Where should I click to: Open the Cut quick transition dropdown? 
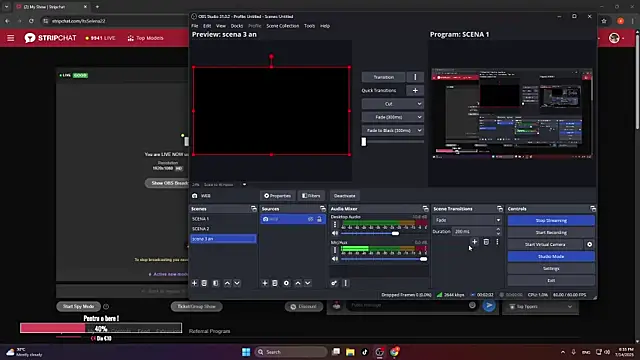tap(393, 104)
